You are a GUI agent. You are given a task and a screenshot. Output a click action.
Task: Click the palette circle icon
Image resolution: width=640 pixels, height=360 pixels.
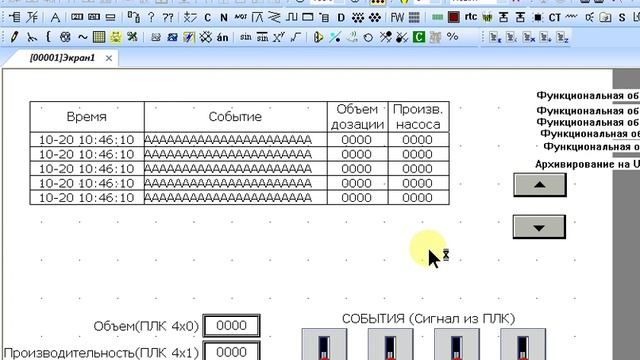click(x=65, y=37)
